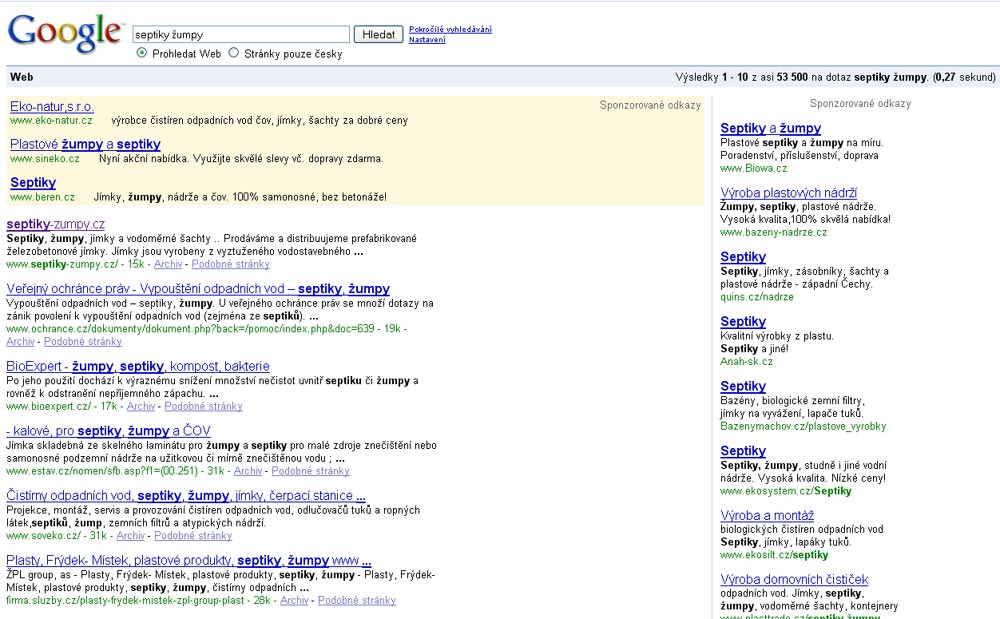Image resolution: width=1000 pixels, height=619 pixels.
Task: Open the Septiky ad from www.ekosystem.cz
Action: pos(743,451)
